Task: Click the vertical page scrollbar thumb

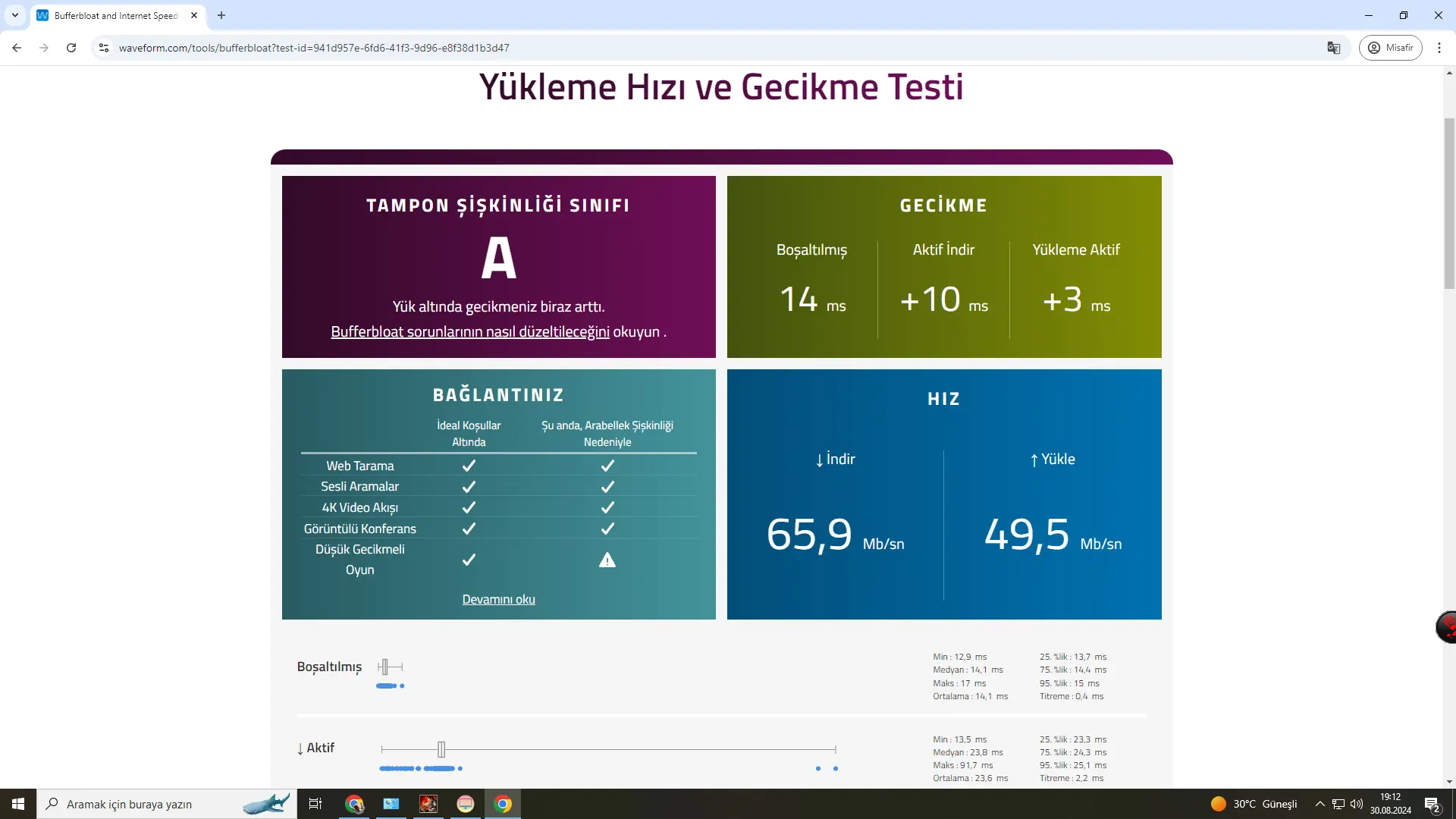Action: click(1449, 203)
